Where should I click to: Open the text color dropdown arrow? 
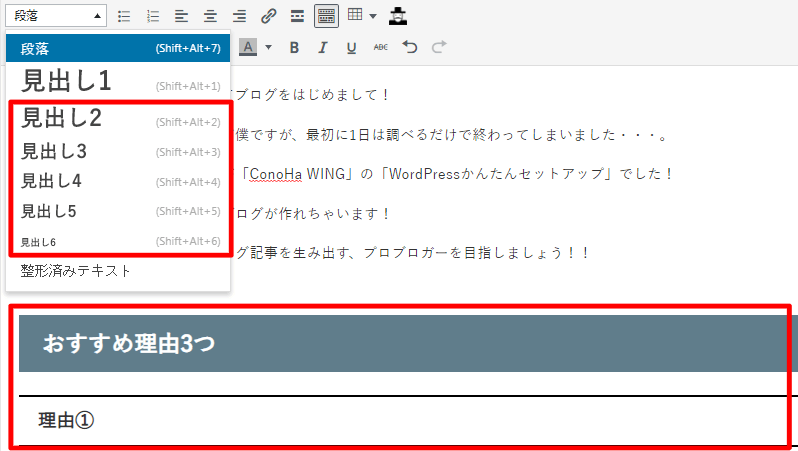(x=268, y=47)
